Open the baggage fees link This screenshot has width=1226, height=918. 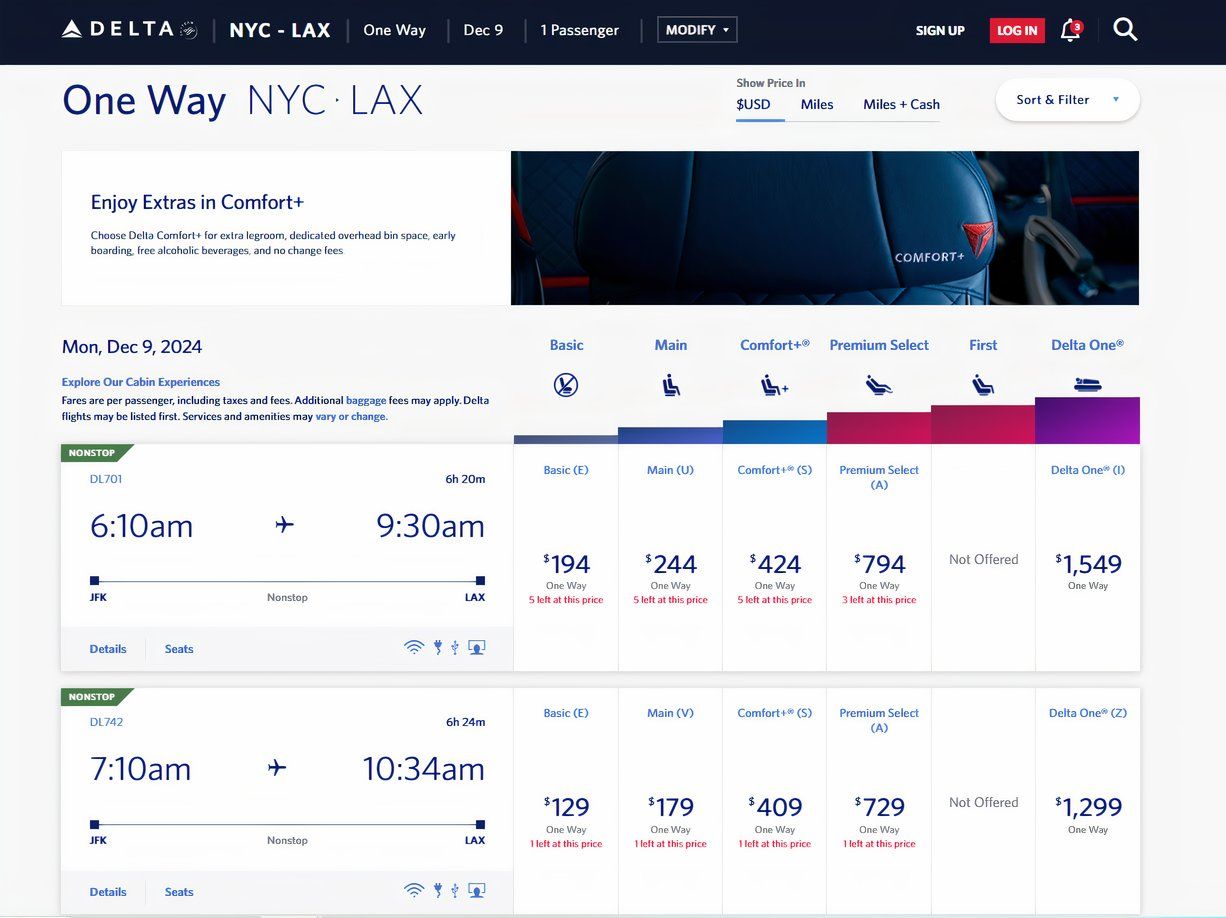tap(366, 400)
